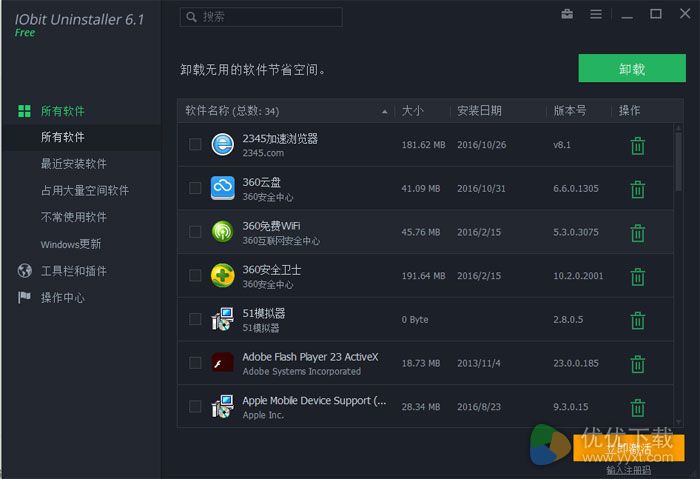Click version 6.6.0.1305 of 360云盘
This screenshot has height=479, width=700.
tap(576, 188)
